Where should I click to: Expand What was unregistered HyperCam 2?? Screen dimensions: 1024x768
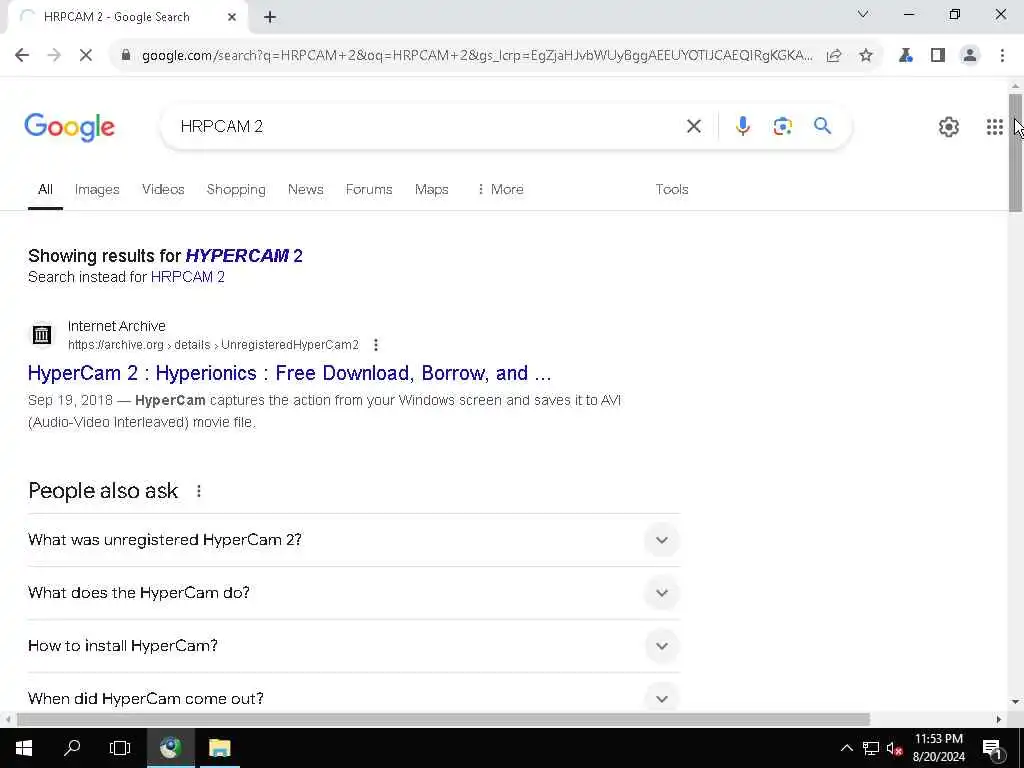coord(353,540)
